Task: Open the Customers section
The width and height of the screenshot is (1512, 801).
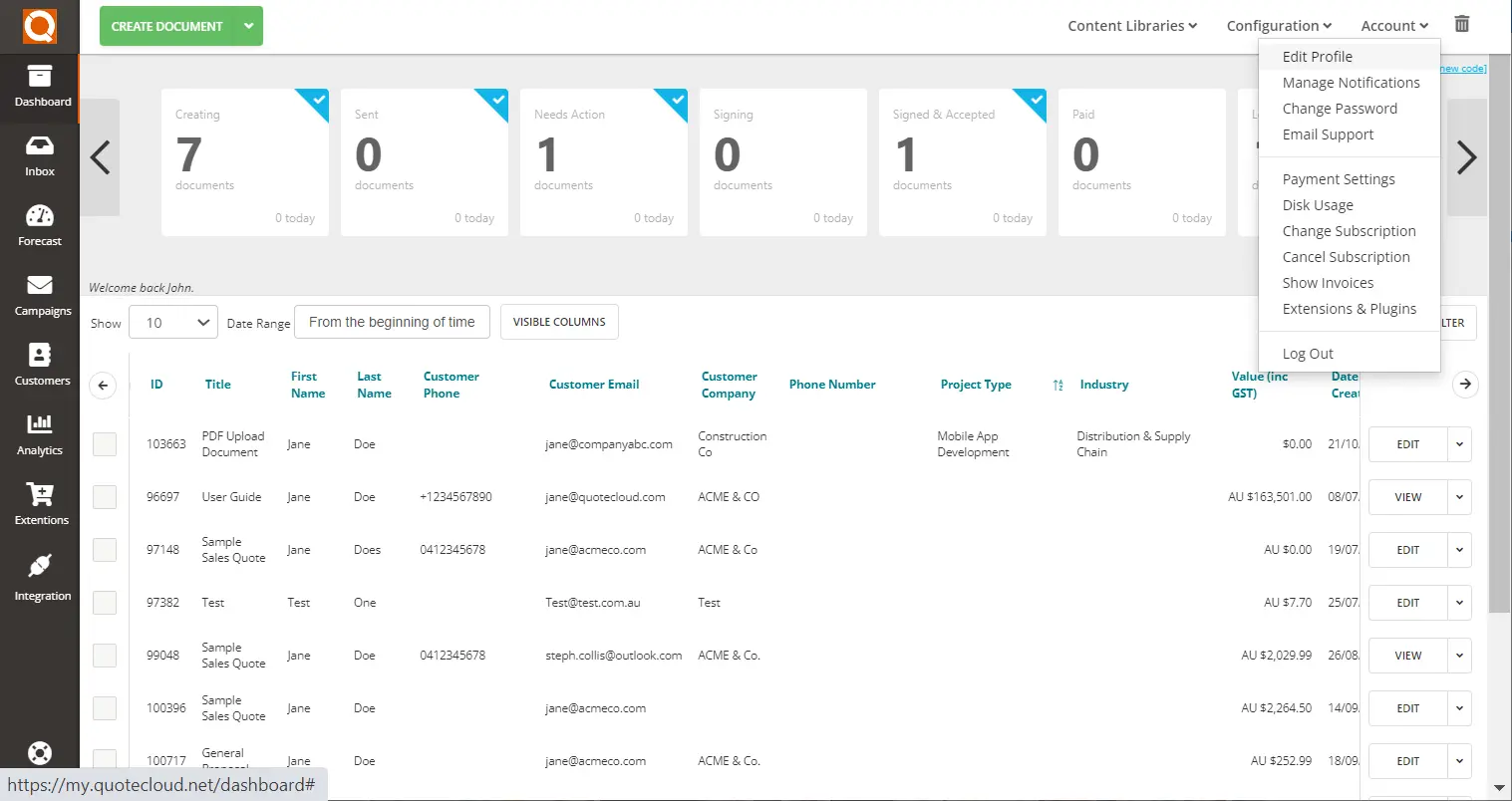Action: [x=40, y=366]
